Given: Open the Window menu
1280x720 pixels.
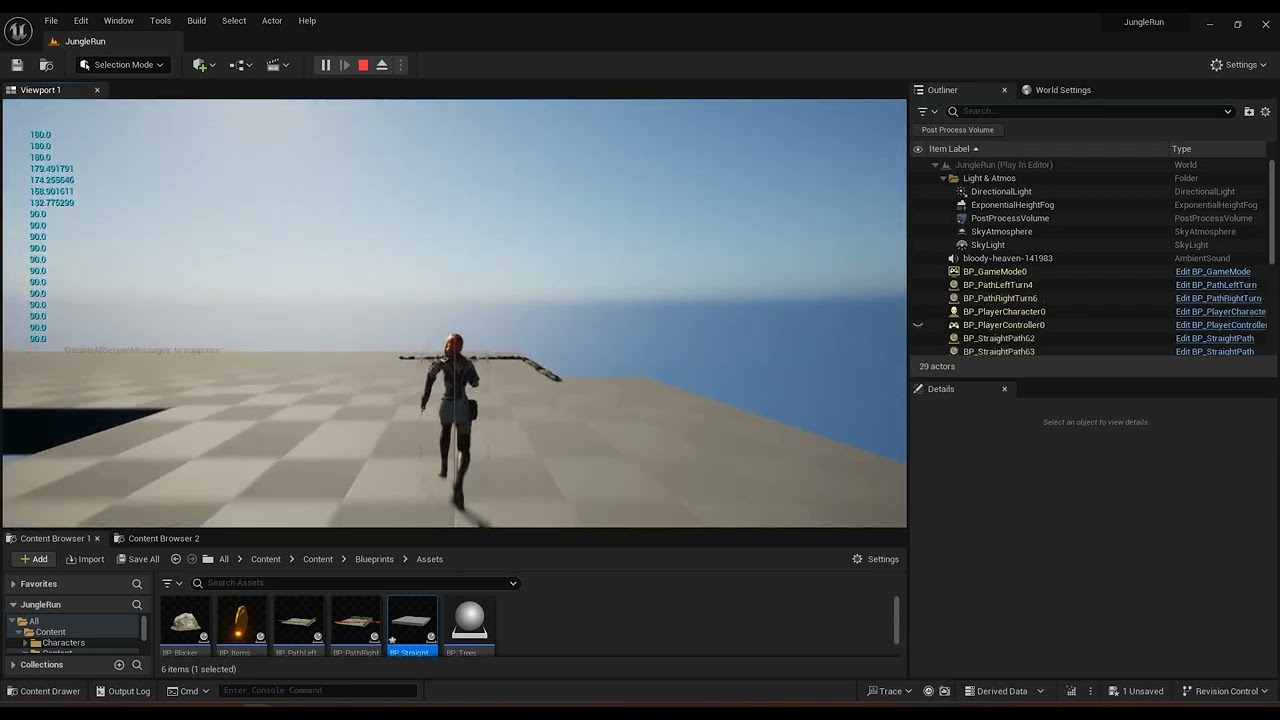Looking at the screenshot, I should 119,21.
